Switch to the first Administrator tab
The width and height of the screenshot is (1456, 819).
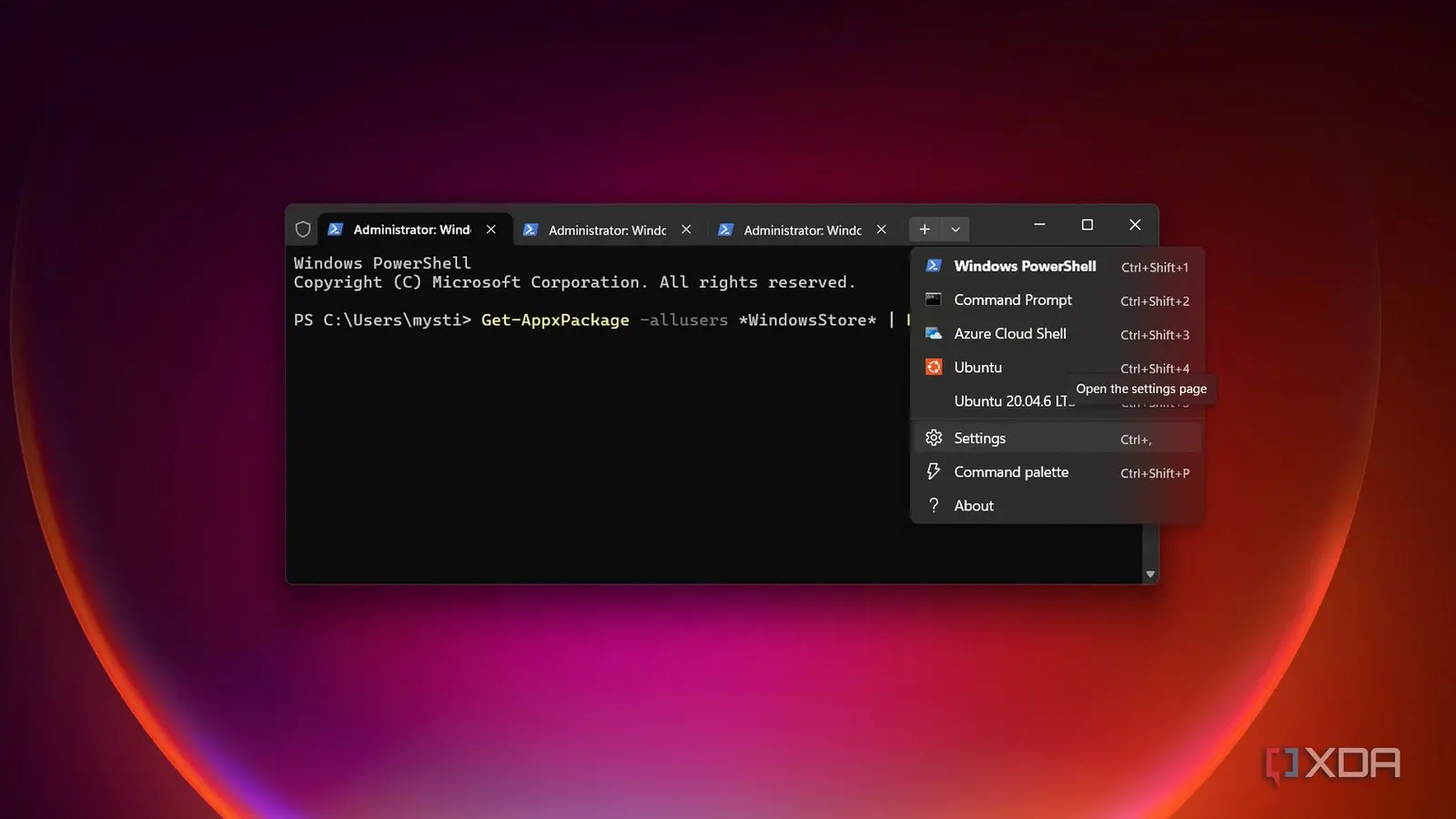pos(414,229)
